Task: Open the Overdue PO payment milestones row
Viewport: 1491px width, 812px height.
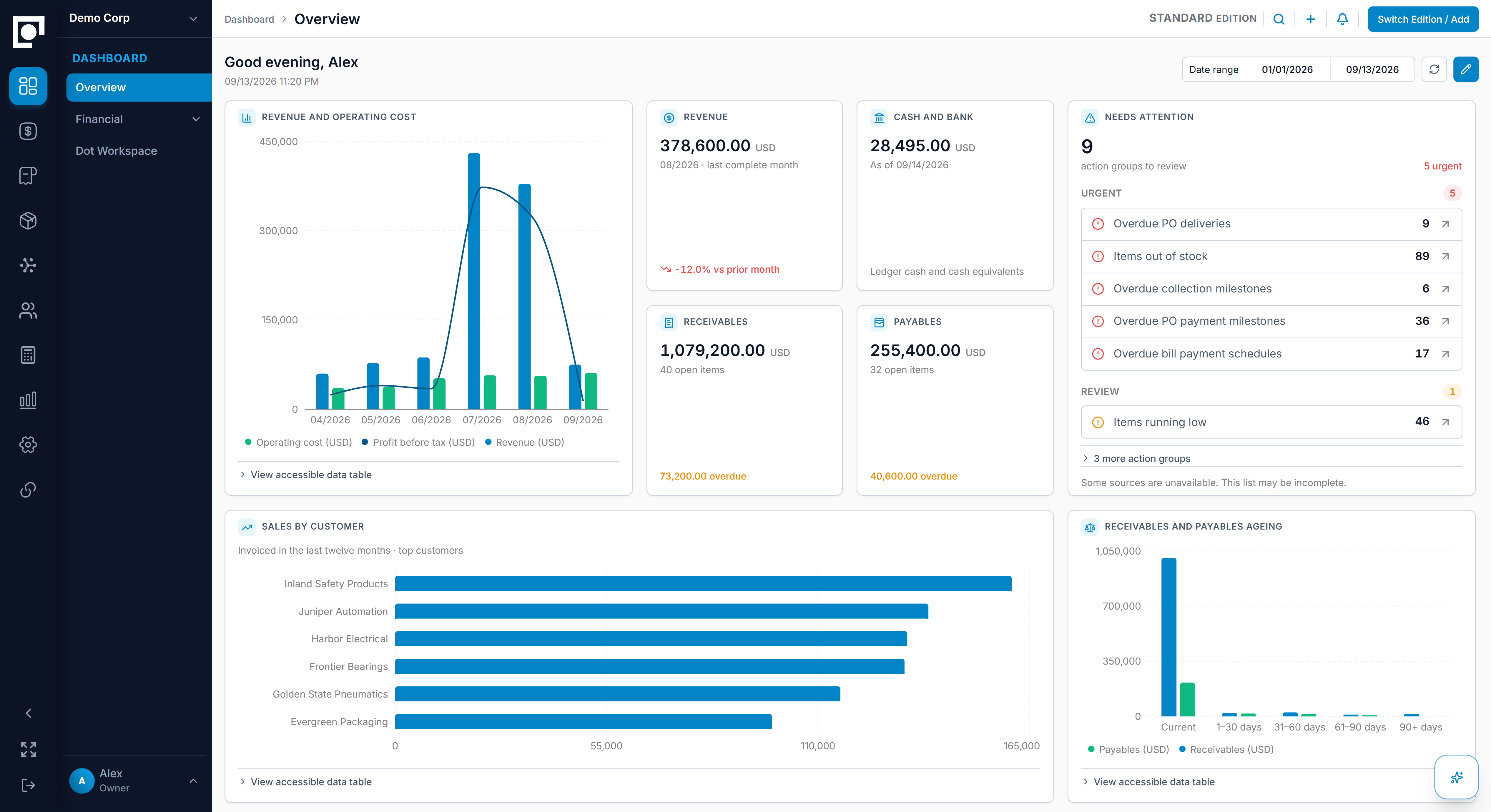Action: (1271, 321)
